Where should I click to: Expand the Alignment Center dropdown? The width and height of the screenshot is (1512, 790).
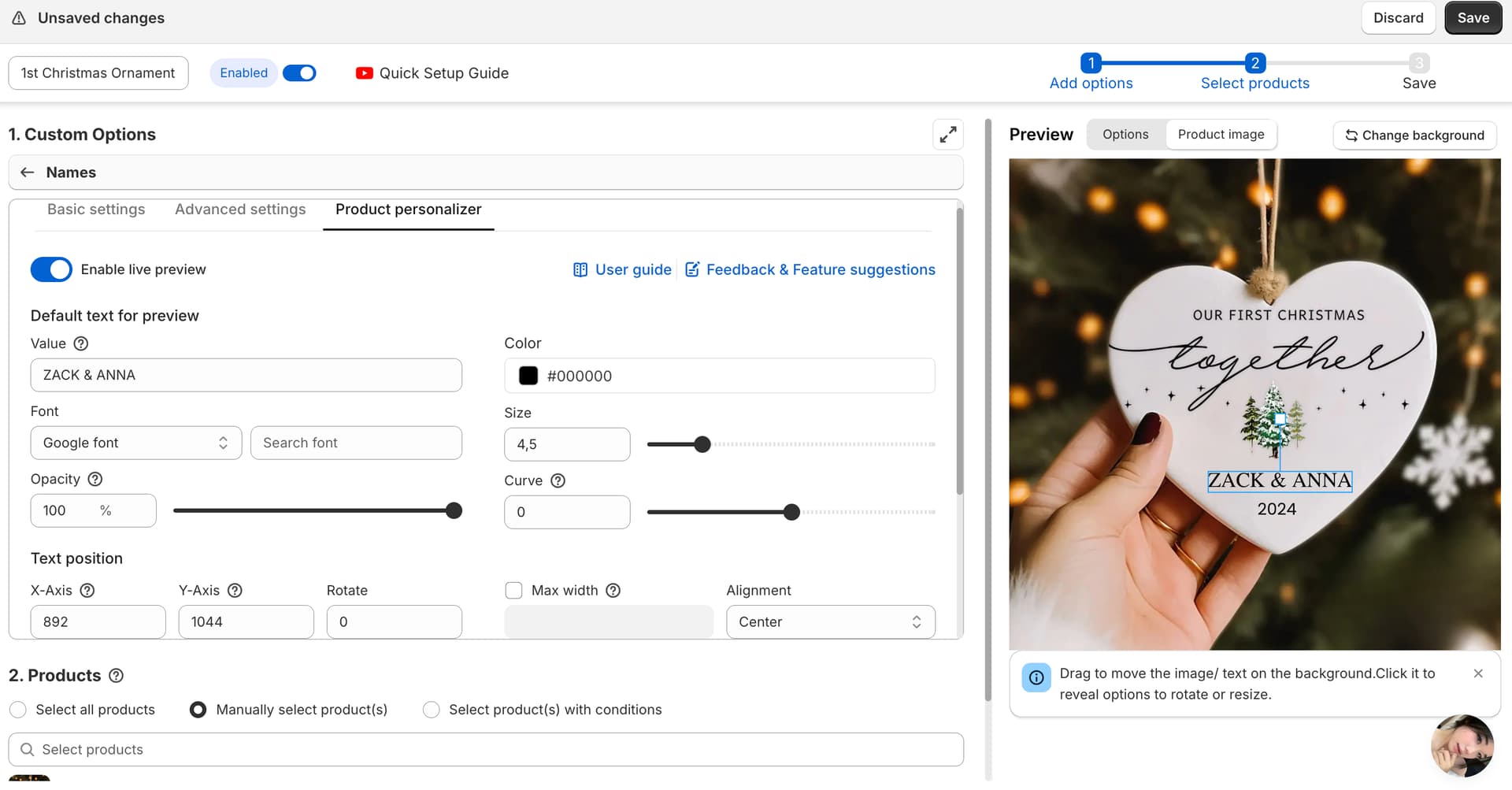tap(830, 621)
